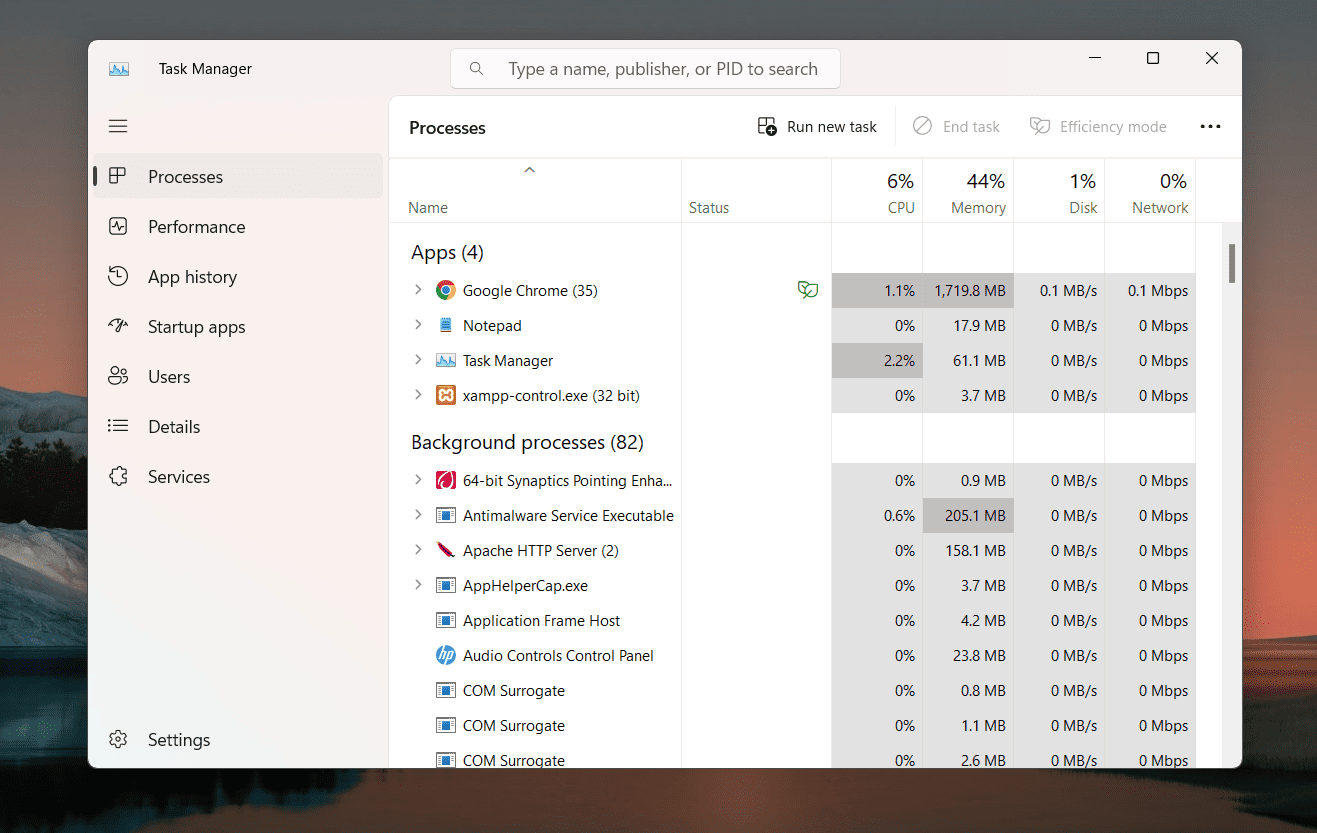Click the vertical scrollbar thumb
This screenshot has height=833, width=1317.
coord(1232,263)
